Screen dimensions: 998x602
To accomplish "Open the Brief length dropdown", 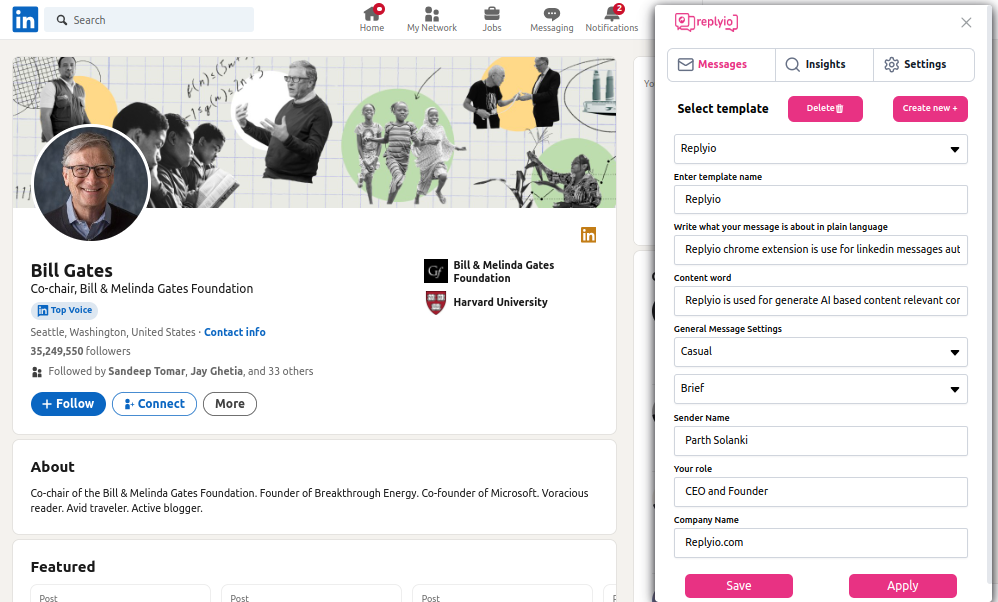I will [x=821, y=389].
